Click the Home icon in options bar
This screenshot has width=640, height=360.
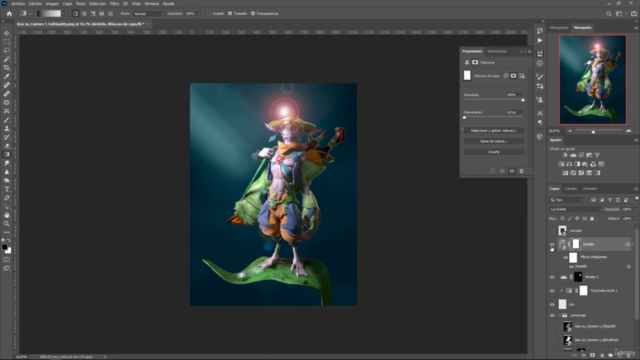[x=9, y=13]
